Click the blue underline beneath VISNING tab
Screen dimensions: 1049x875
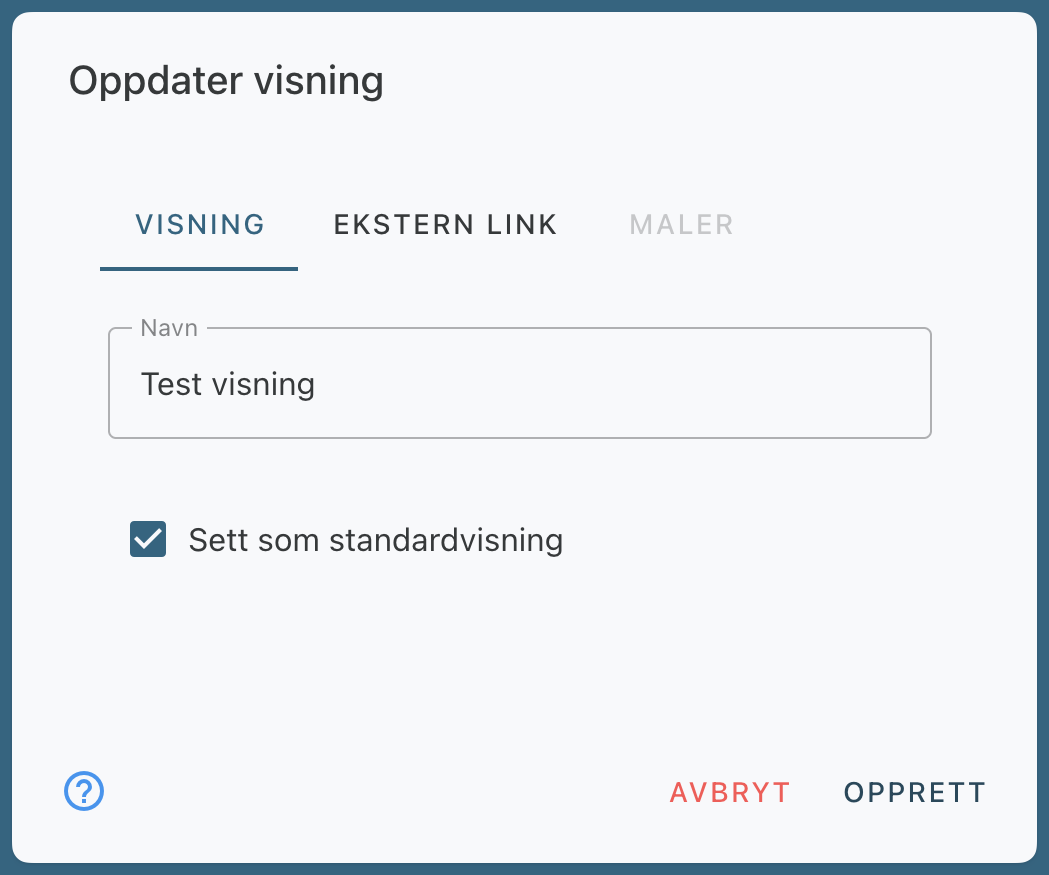[199, 268]
